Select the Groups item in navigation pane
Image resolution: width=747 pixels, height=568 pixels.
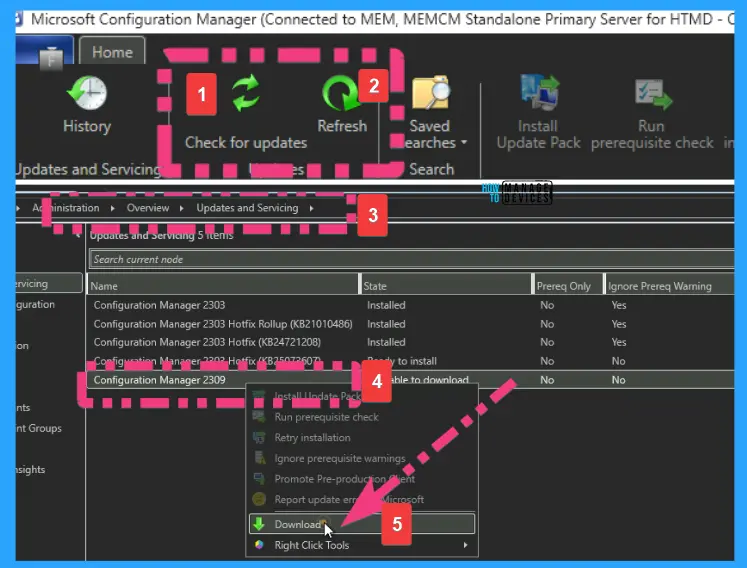click(39, 428)
